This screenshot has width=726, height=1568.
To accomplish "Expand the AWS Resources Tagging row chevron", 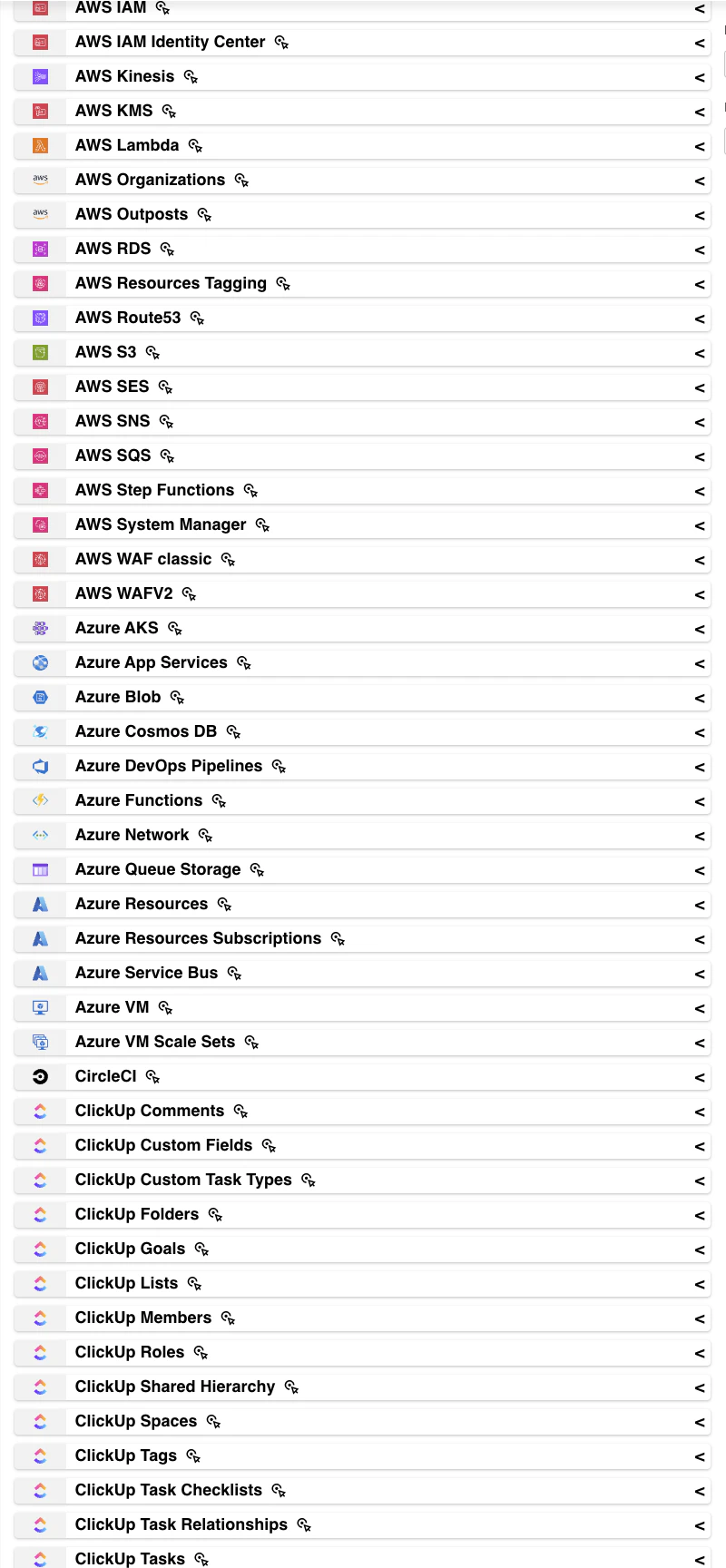I will point(700,284).
